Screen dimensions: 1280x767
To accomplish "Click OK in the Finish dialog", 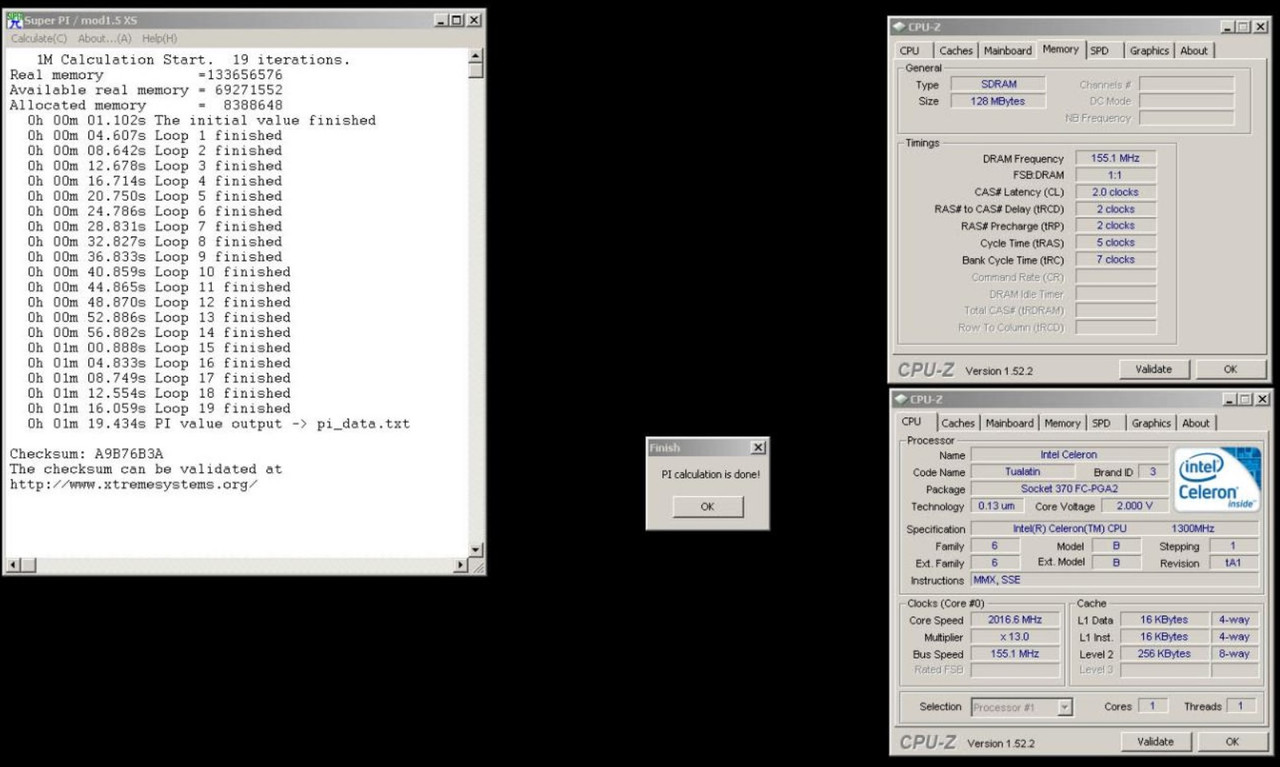I will [x=707, y=506].
